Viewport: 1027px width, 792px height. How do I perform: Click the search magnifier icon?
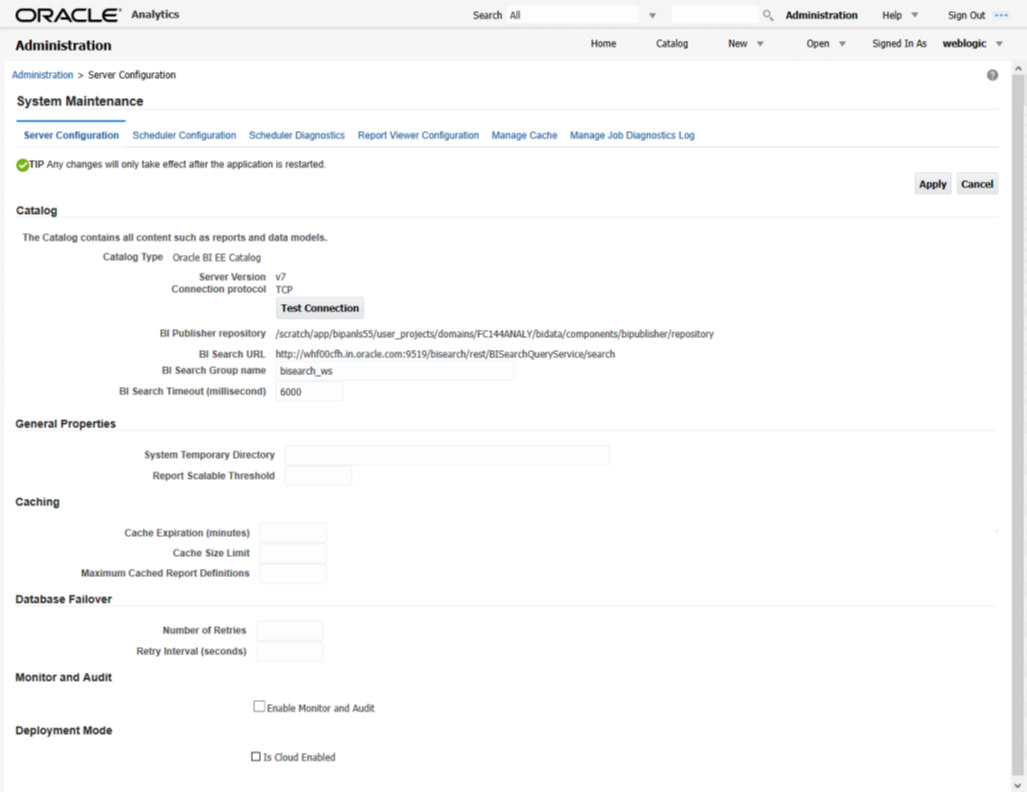768,15
